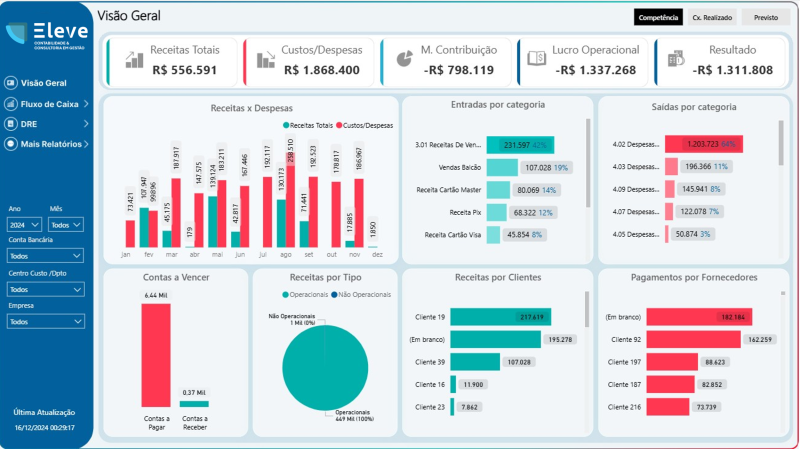Click the Fluxo de Caixa sidebar icon

pos(11,103)
